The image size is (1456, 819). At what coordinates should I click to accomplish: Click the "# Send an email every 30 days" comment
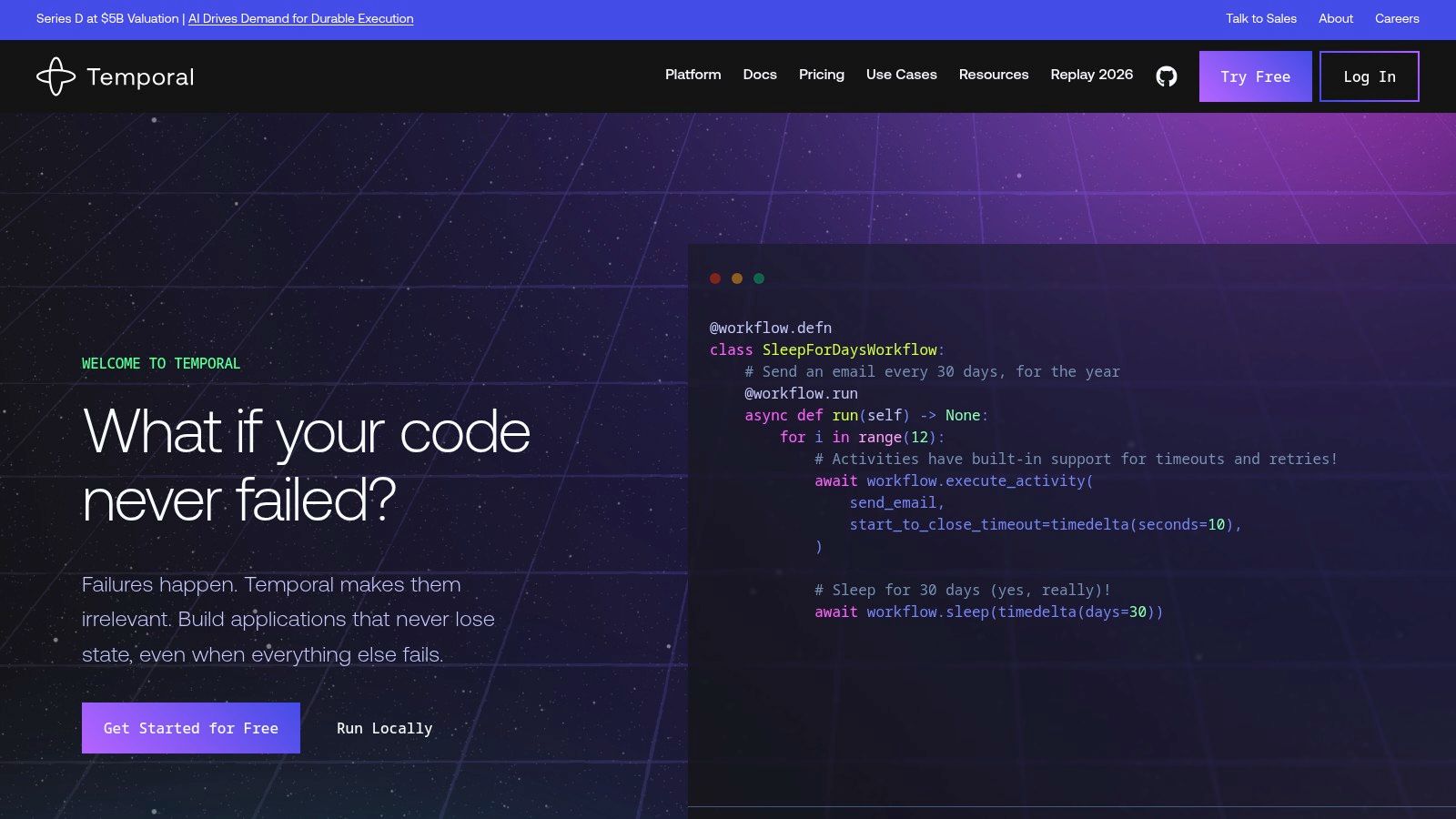932,371
